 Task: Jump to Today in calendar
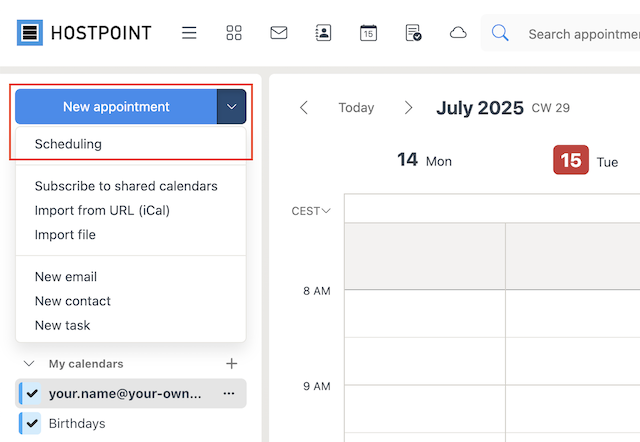coord(356,108)
